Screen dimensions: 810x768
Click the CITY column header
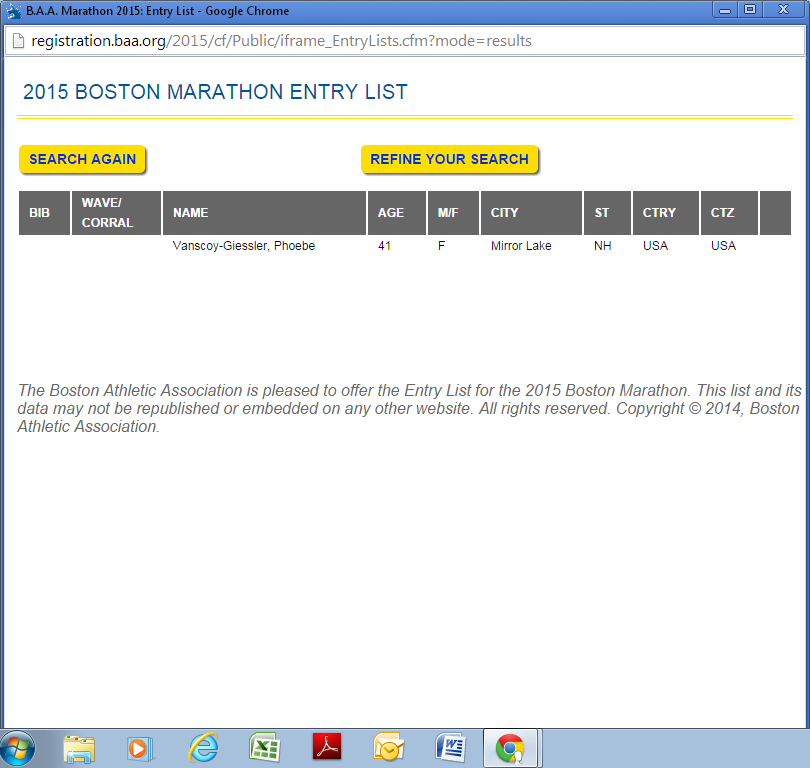click(531, 213)
